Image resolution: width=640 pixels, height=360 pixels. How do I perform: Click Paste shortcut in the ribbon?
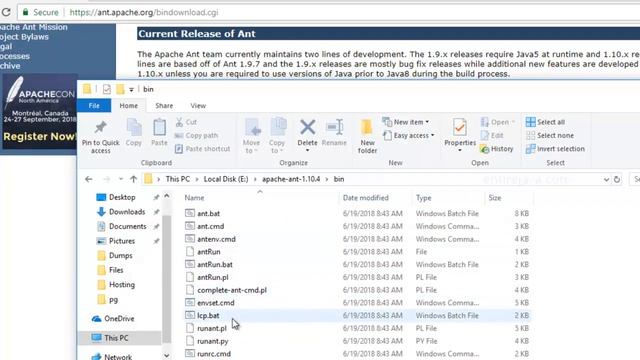[202, 149]
